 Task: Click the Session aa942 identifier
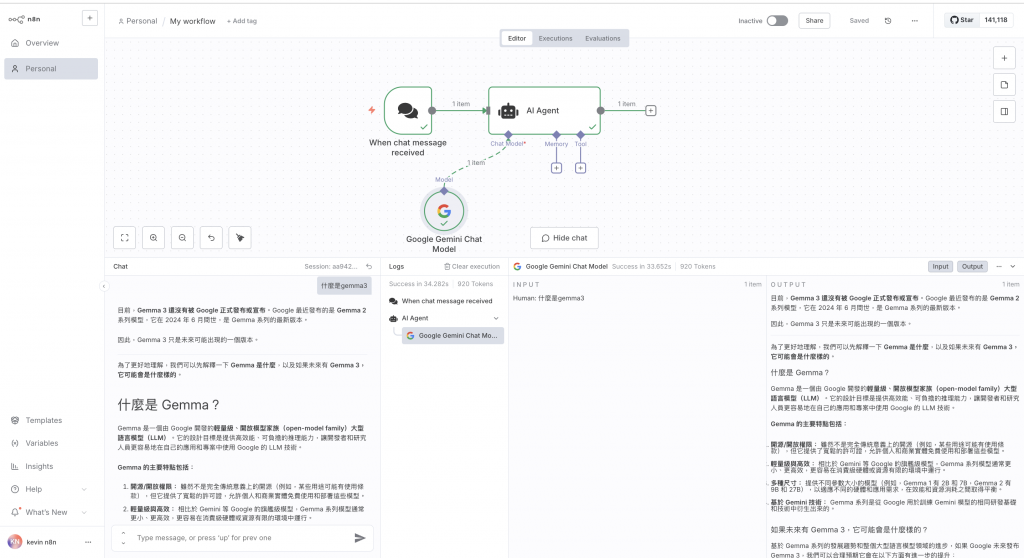330,267
